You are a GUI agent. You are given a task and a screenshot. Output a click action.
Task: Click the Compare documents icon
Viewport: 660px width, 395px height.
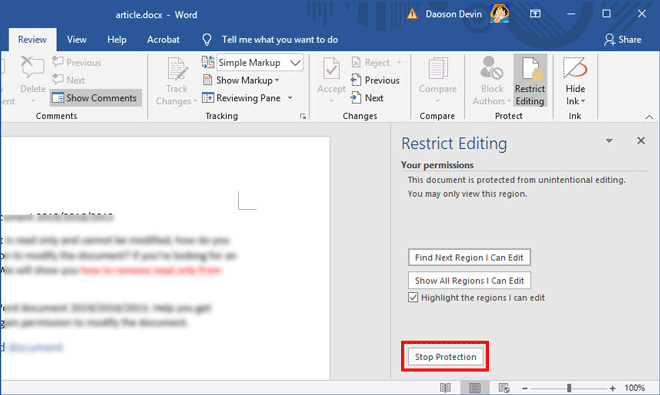438,69
